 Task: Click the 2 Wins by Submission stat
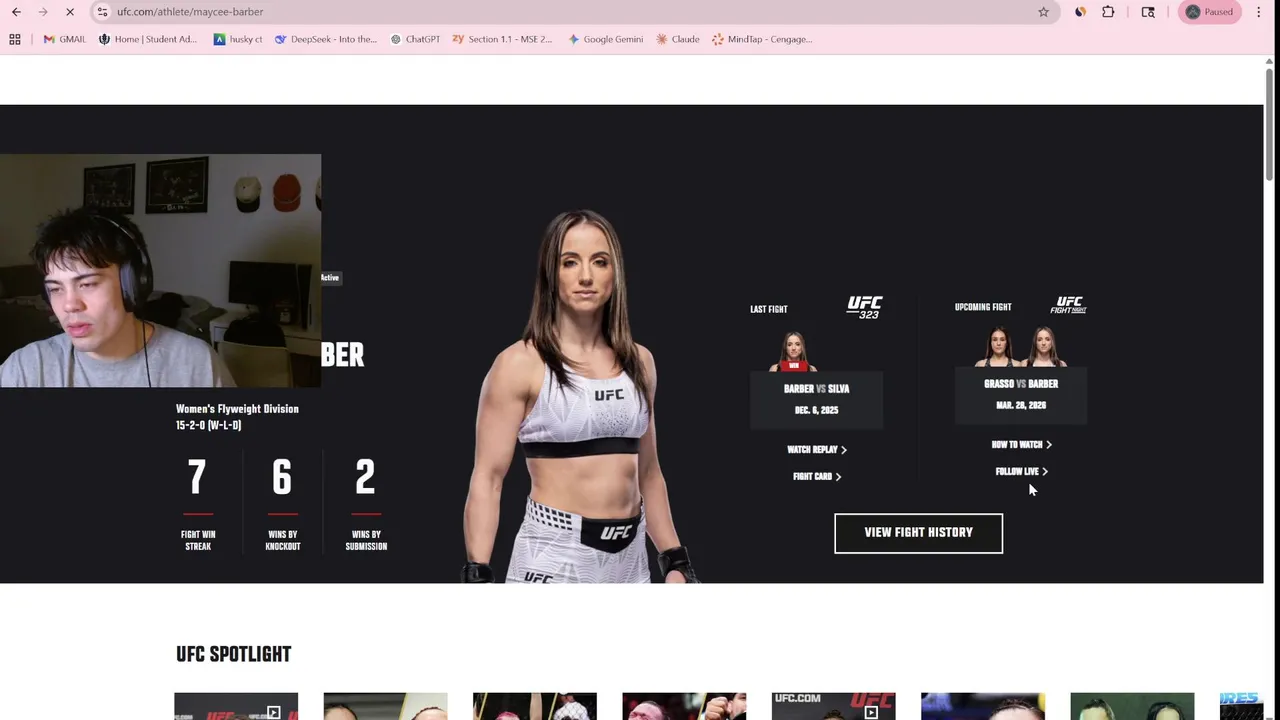click(x=366, y=505)
